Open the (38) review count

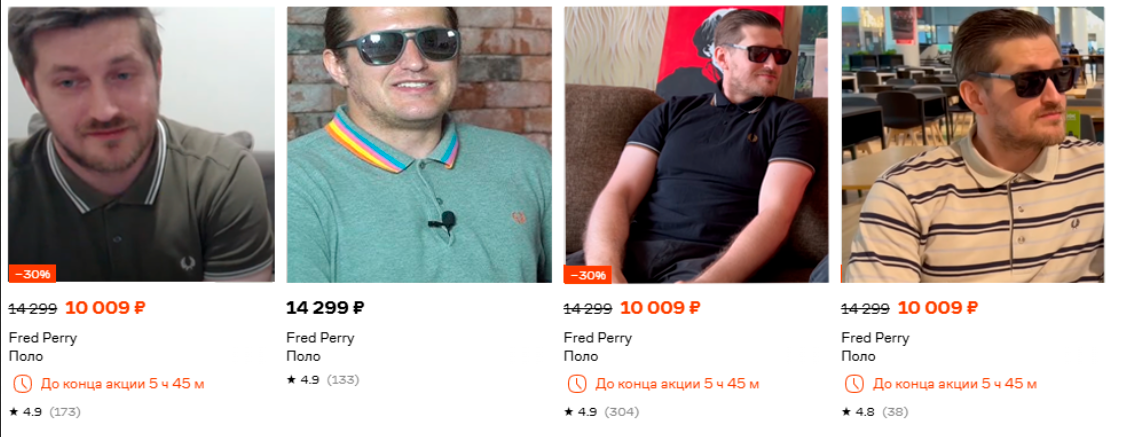pos(895,412)
